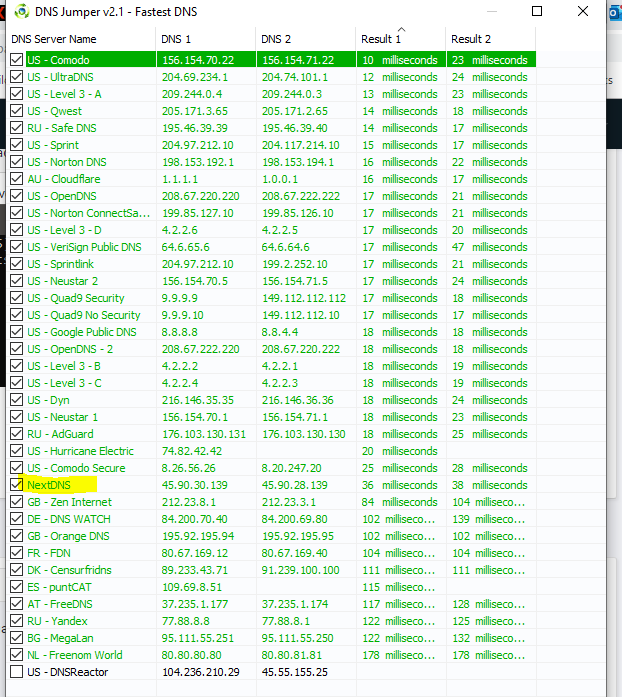This screenshot has width=622, height=697.
Task: Click NextDNS address 45.90.30.139
Action: [x=195, y=485]
